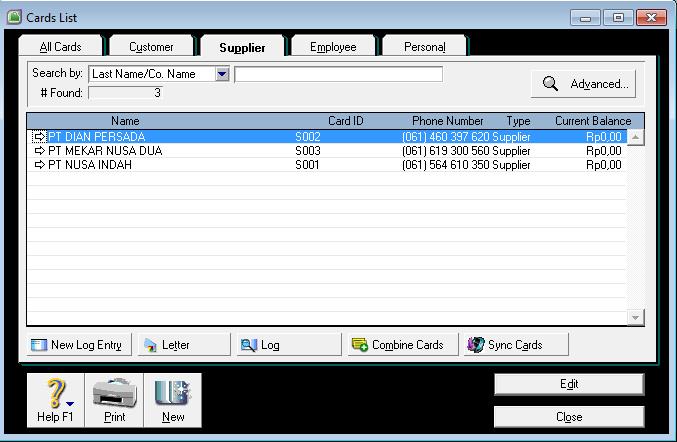The height and width of the screenshot is (442, 677).
Task: Open Help menu dropdown arrow
Action: coord(70,404)
